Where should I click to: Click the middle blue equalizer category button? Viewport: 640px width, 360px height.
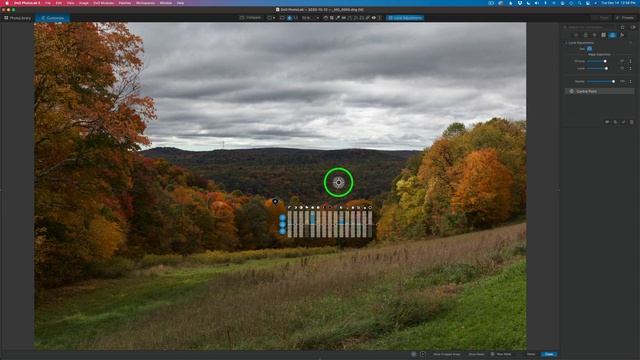[x=282, y=225]
